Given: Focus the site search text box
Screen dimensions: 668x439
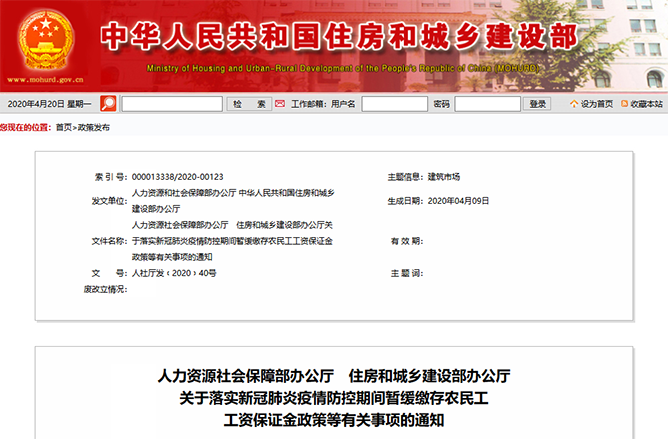Looking at the screenshot, I should click(172, 104).
